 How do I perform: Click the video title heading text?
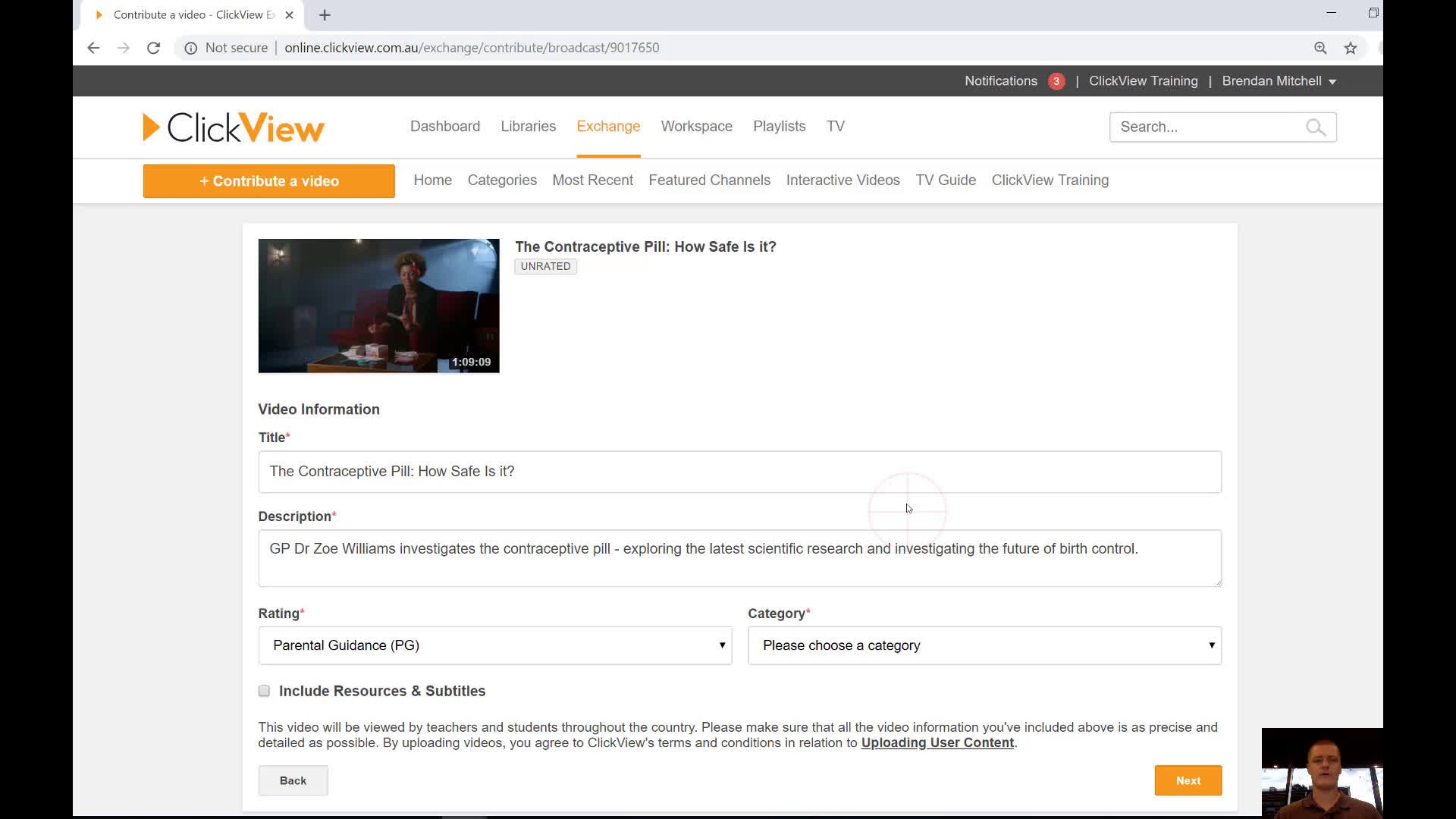coord(645,246)
